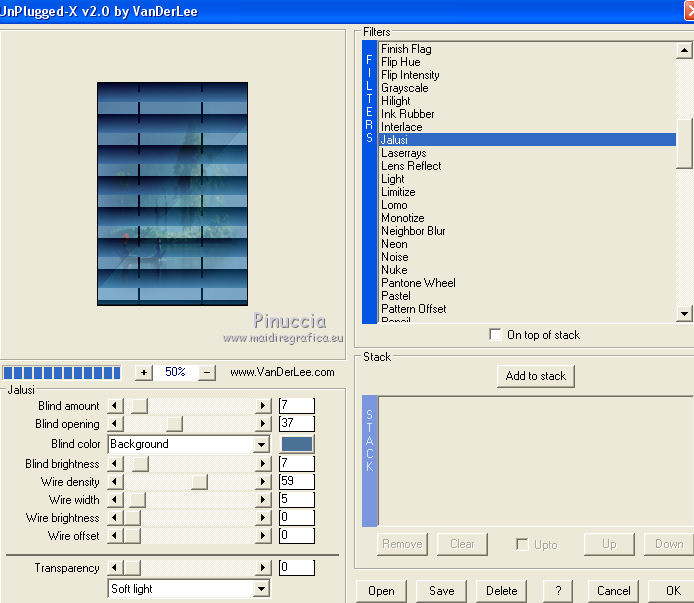The image size is (694, 603).
Task: Open Soft light blend mode dropdown
Action: [x=262, y=589]
